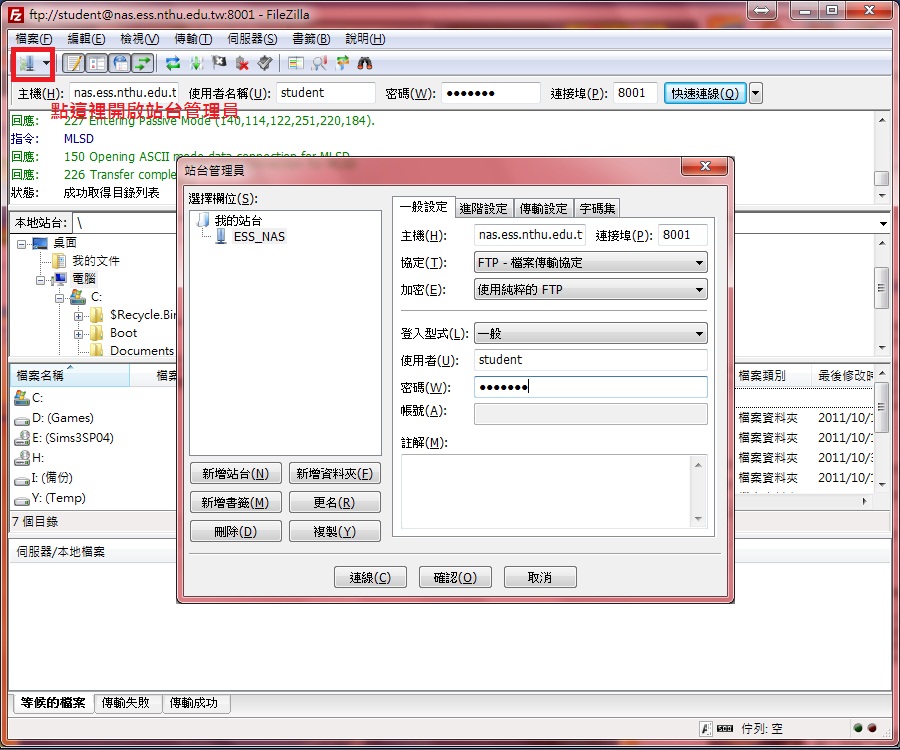Viewport: 900px width, 750px height.
Task: Click the 快速連線 quickconnect button
Action: [x=704, y=93]
